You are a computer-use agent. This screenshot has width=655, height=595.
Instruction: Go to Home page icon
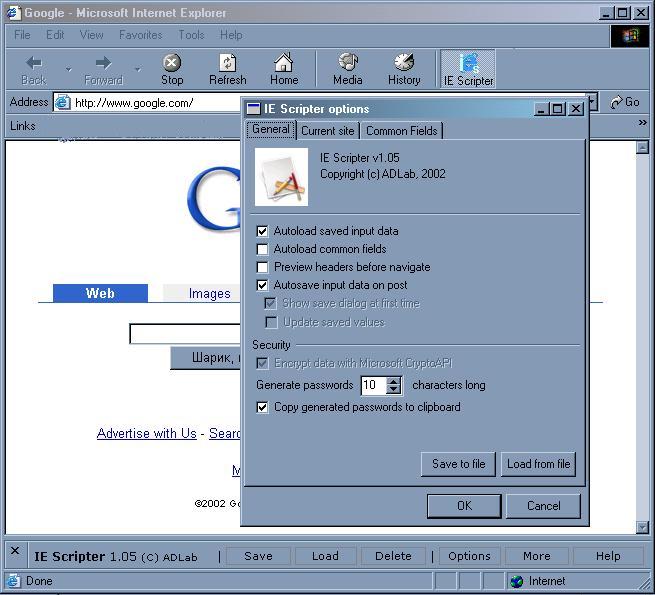(x=284, y=63)
